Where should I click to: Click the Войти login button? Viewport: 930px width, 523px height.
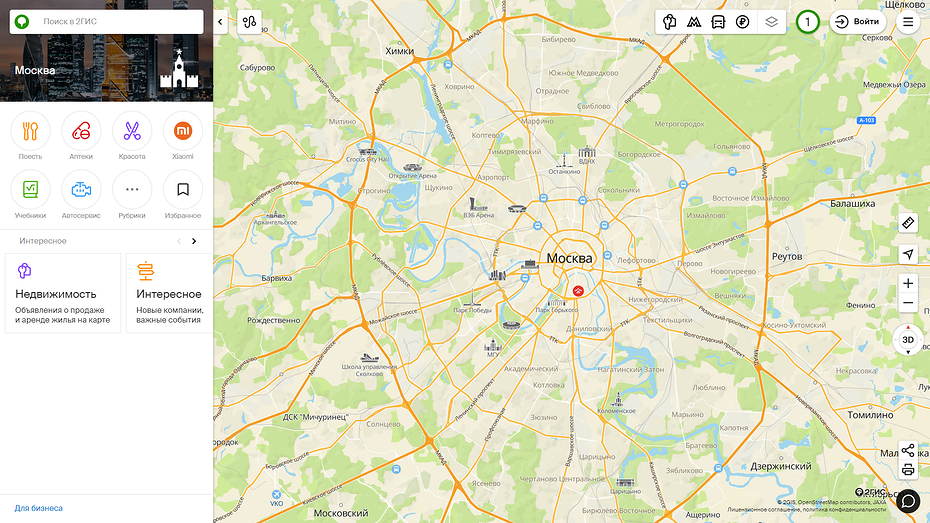858,22
